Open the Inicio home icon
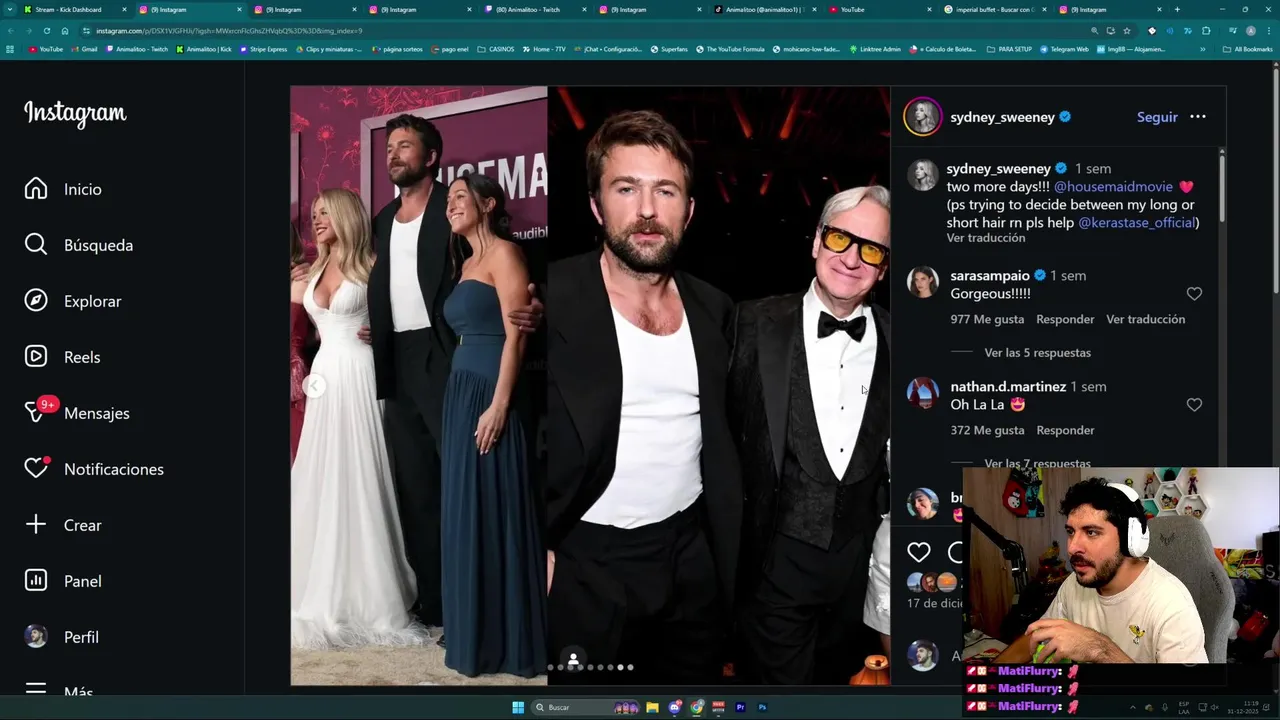1280x720 pixels. click(x=36, y=189)
